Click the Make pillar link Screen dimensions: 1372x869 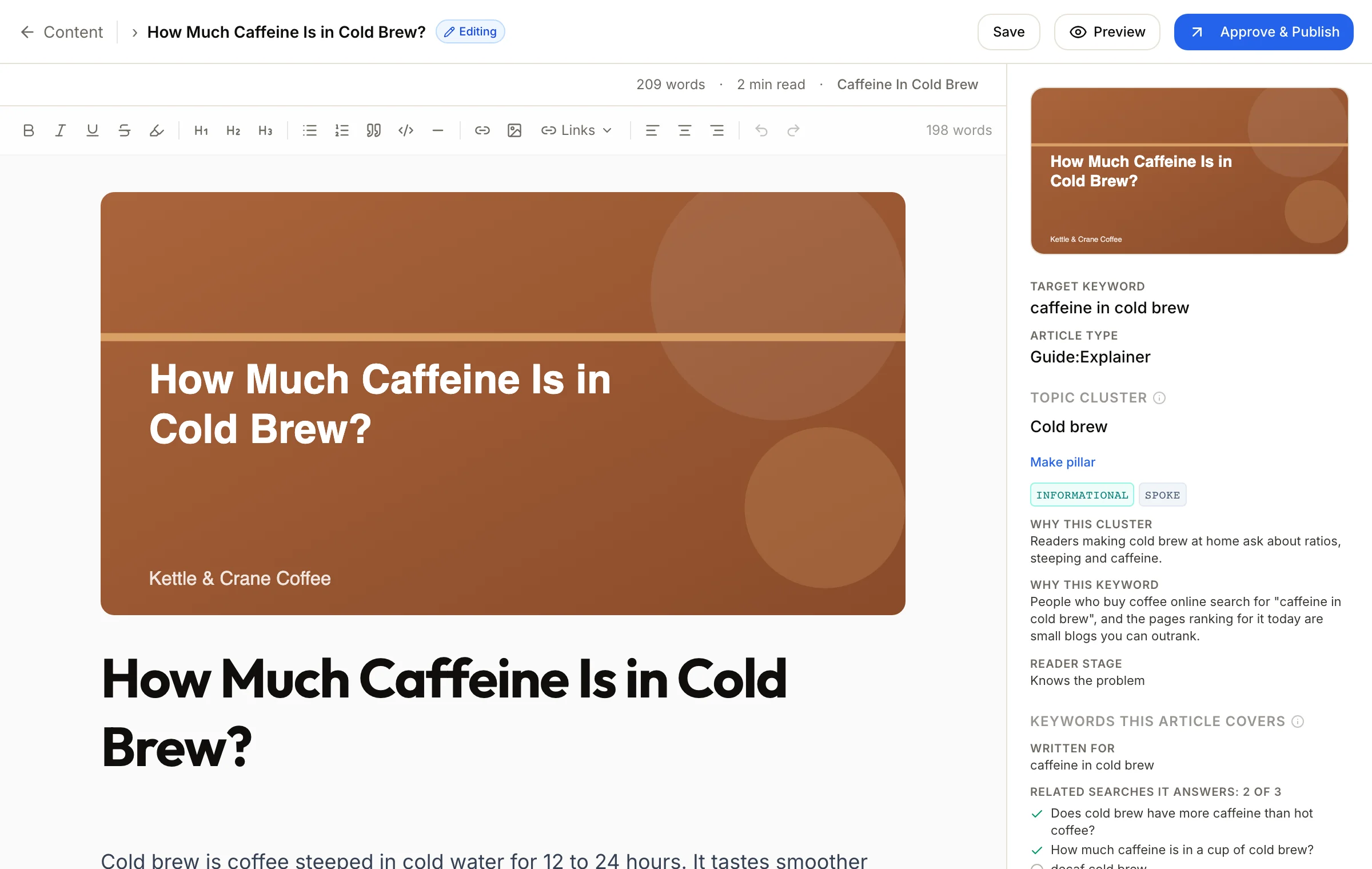[1063, 462]
